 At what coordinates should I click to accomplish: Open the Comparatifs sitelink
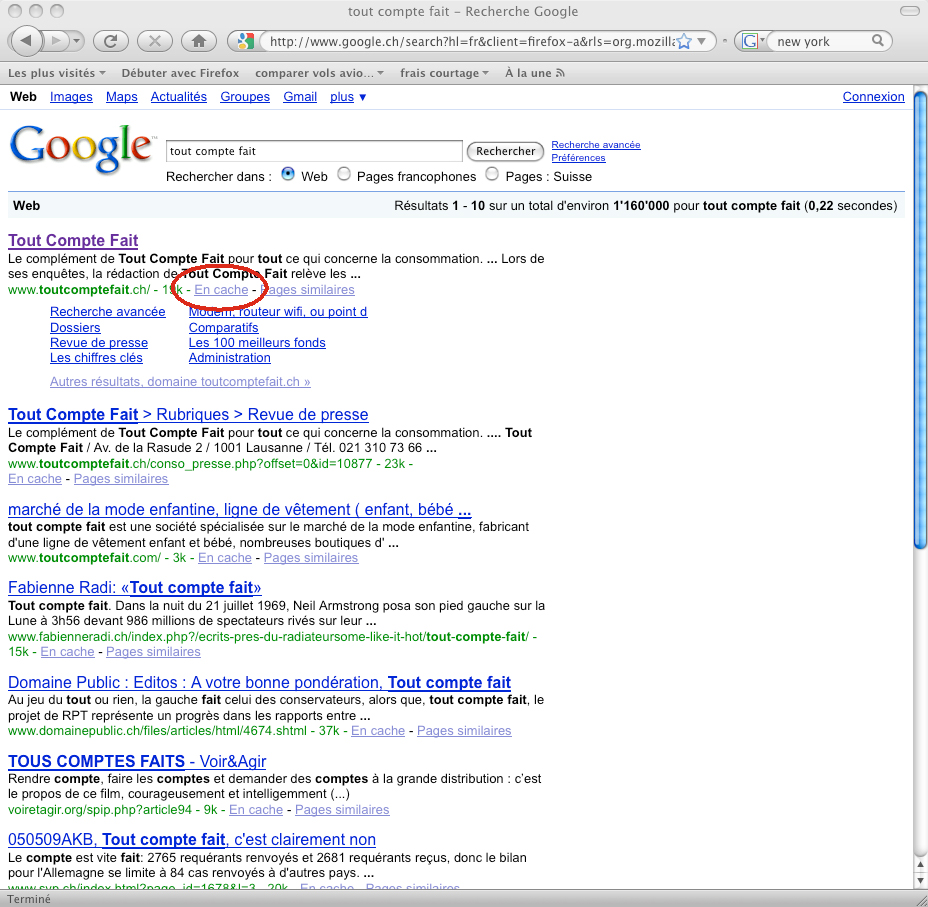tap(224, 327)
